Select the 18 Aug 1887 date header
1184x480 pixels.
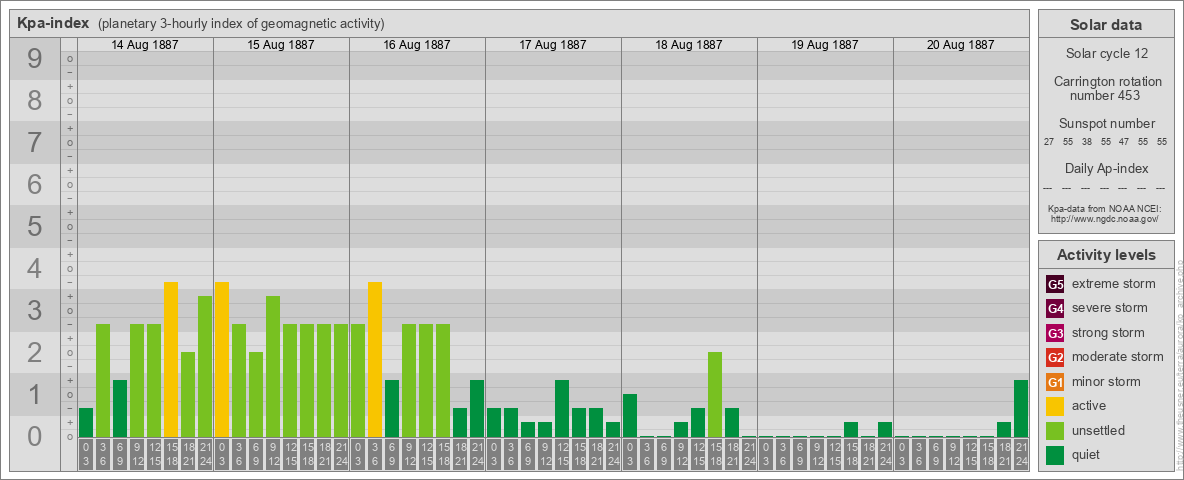(689, 45)
